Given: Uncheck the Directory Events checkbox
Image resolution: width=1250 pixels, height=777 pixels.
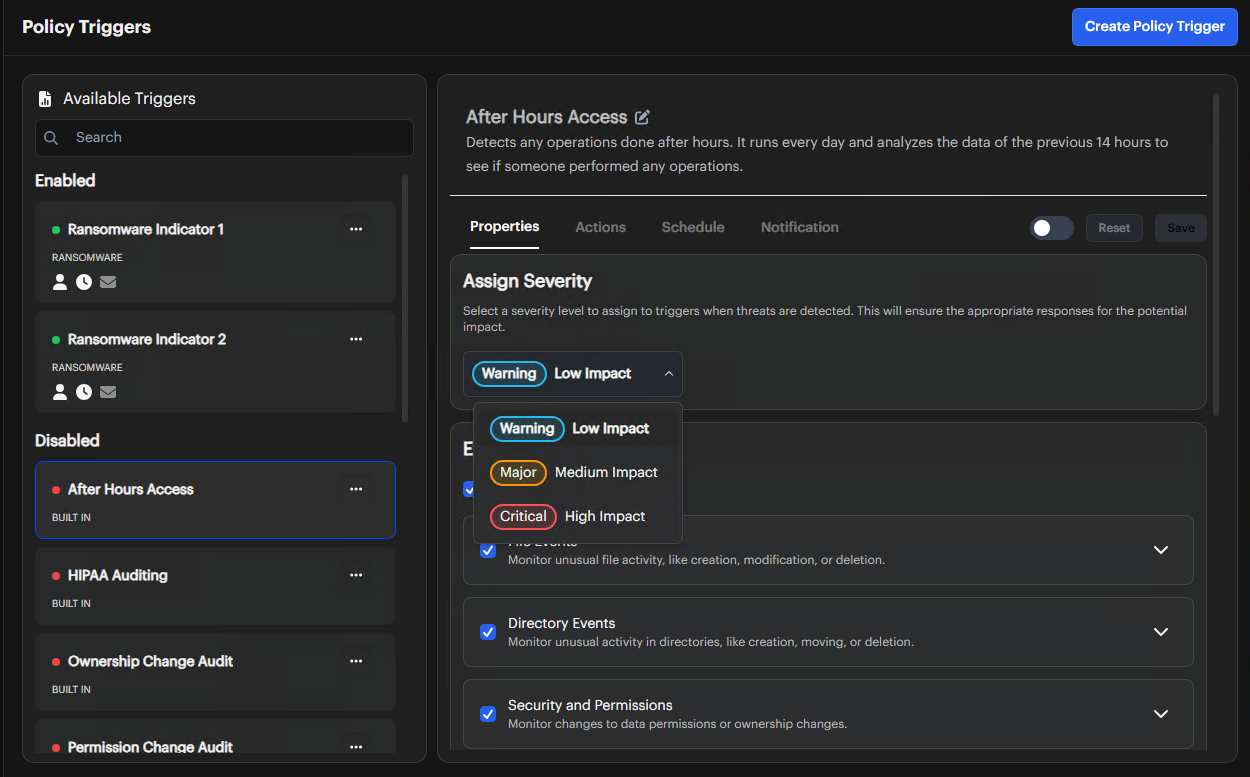Looking at the screenshot, I should coord(488,632).
